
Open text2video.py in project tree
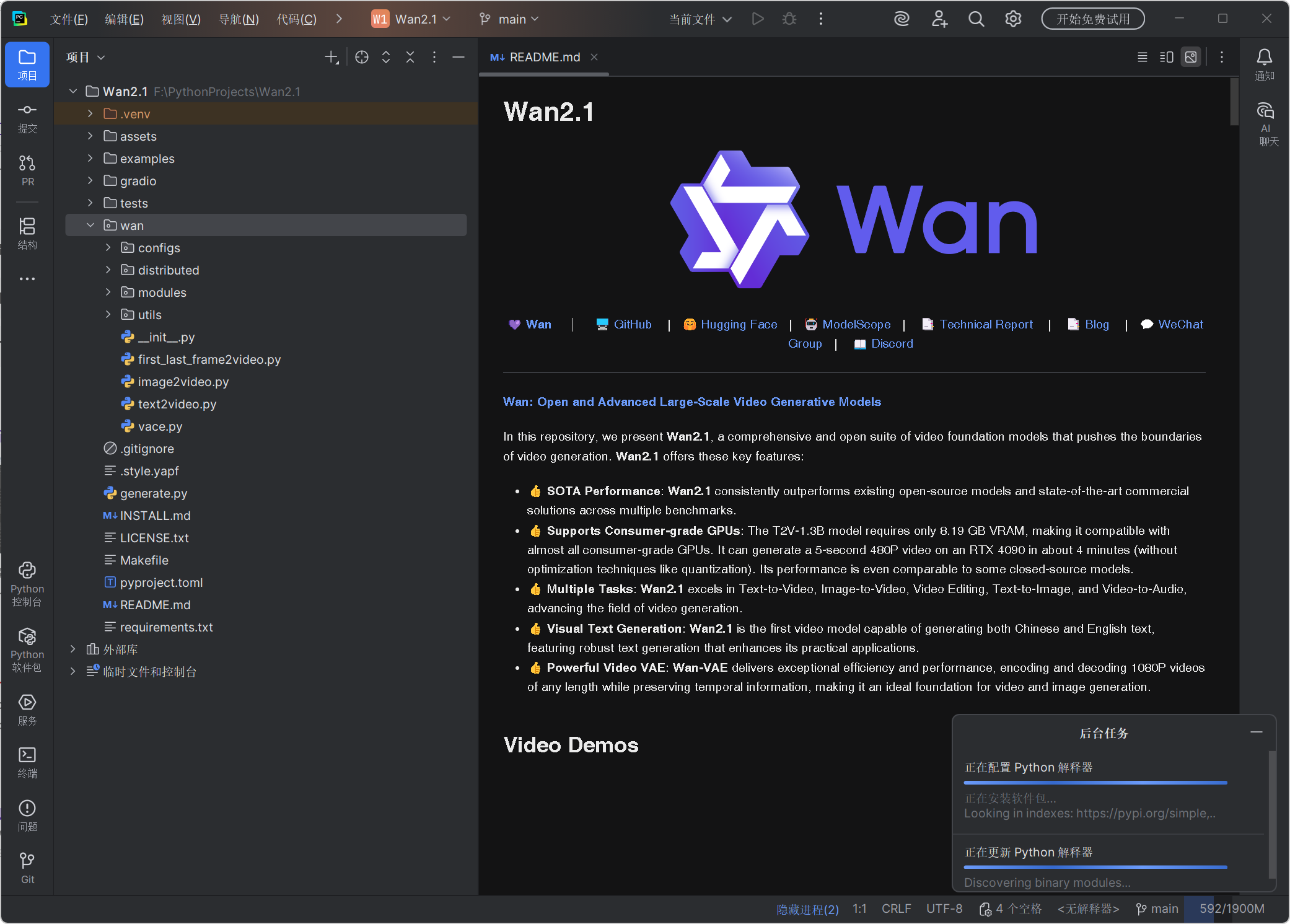pyautogui.click(x=177, y=404)
